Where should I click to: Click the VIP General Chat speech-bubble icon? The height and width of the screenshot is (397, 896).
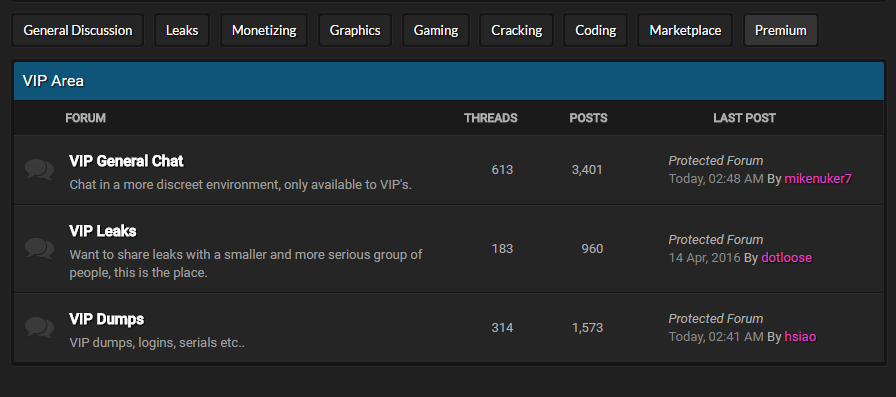click(39, 170)
